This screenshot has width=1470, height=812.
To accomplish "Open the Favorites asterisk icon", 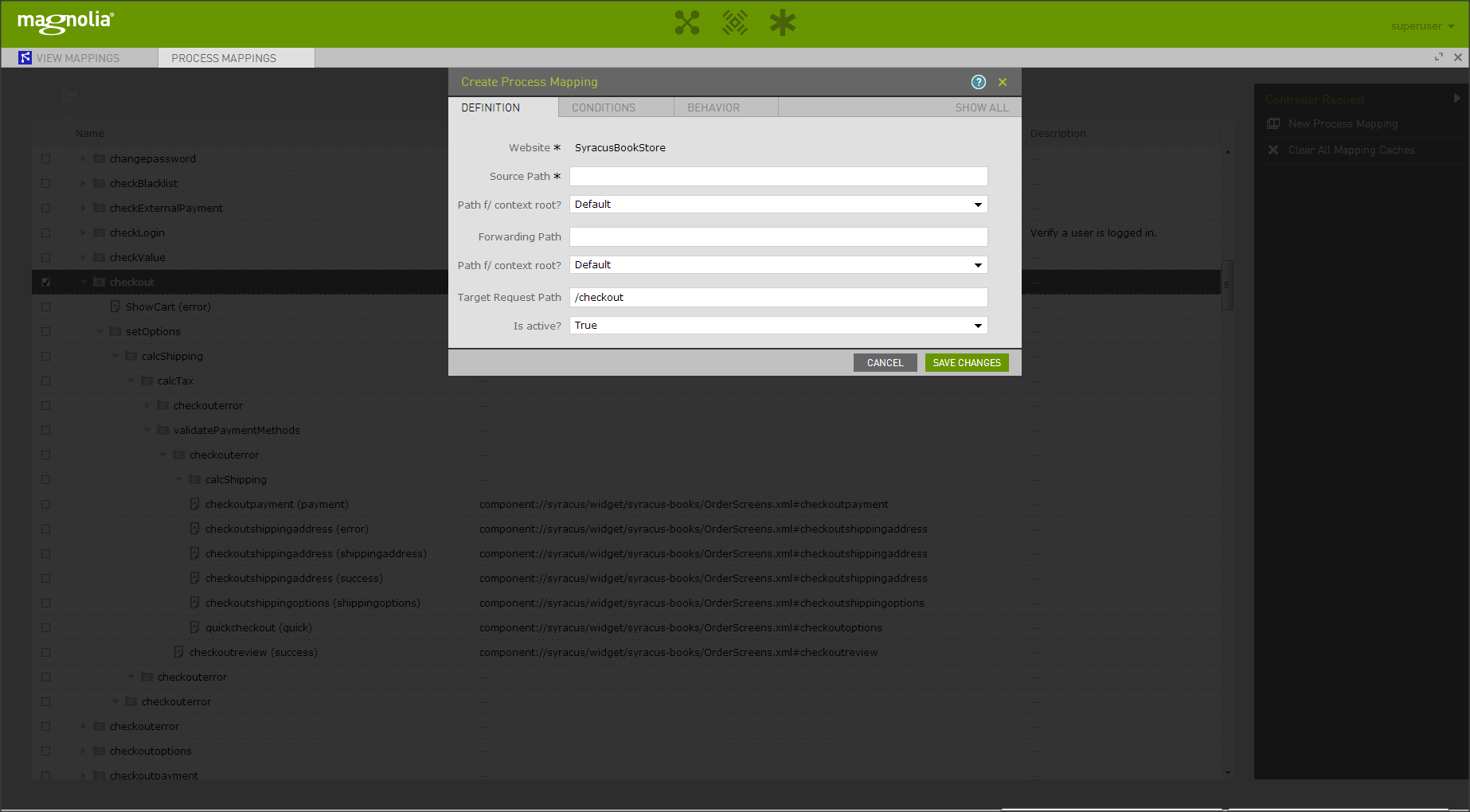I will pyautogui.click(x=782, y=23).
